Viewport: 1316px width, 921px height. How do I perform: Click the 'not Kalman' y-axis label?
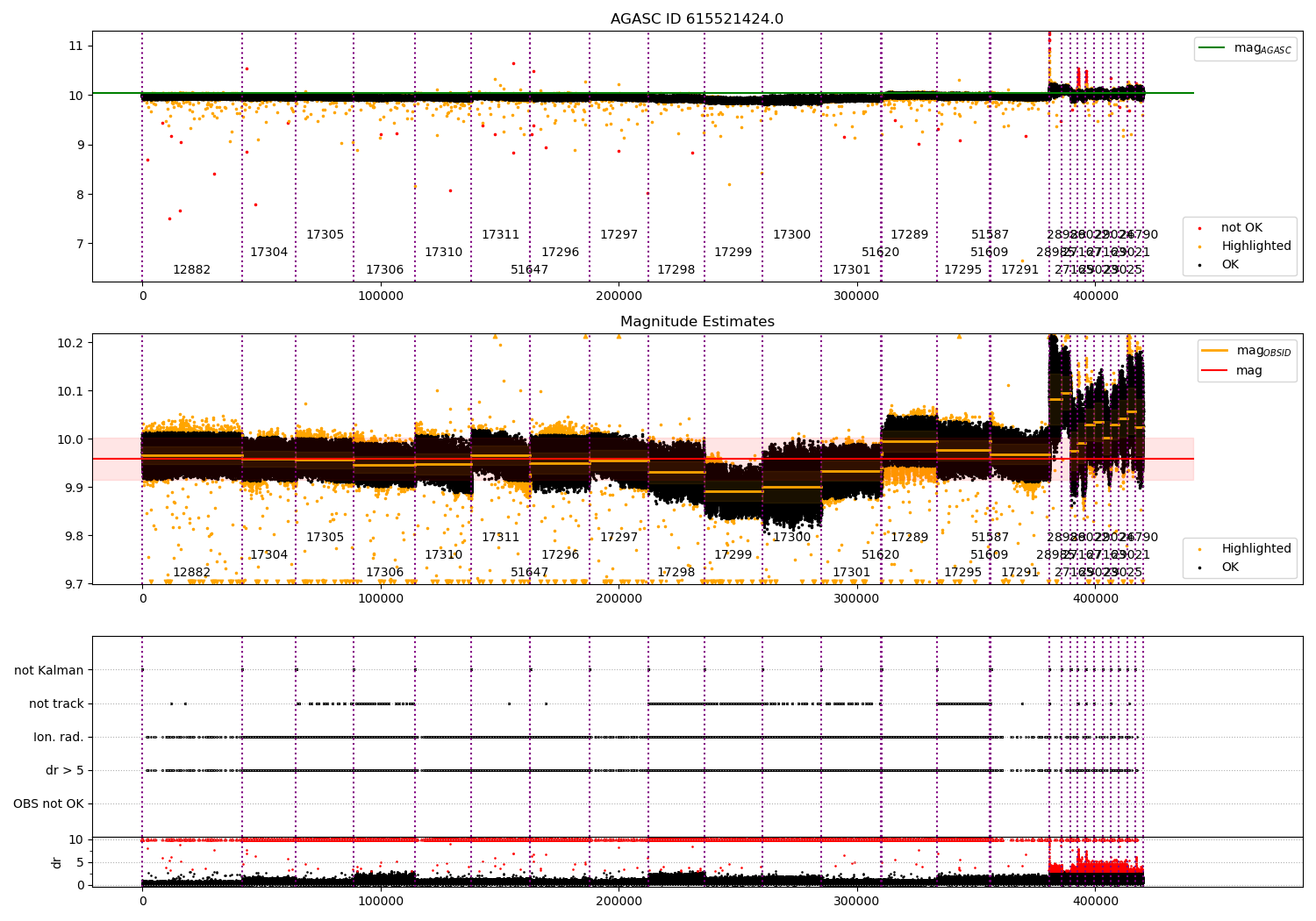[49, 670]
